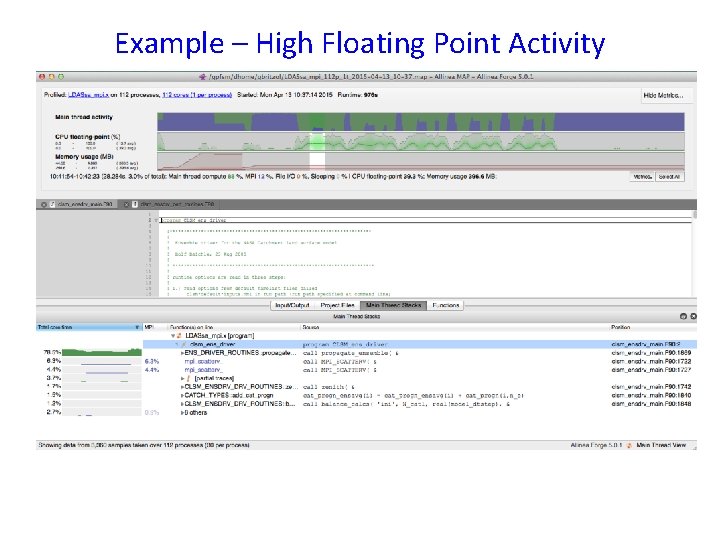Click the program icon beside LDASsa_mpi.x
The image size is (720, 540).
click(179, 336)
